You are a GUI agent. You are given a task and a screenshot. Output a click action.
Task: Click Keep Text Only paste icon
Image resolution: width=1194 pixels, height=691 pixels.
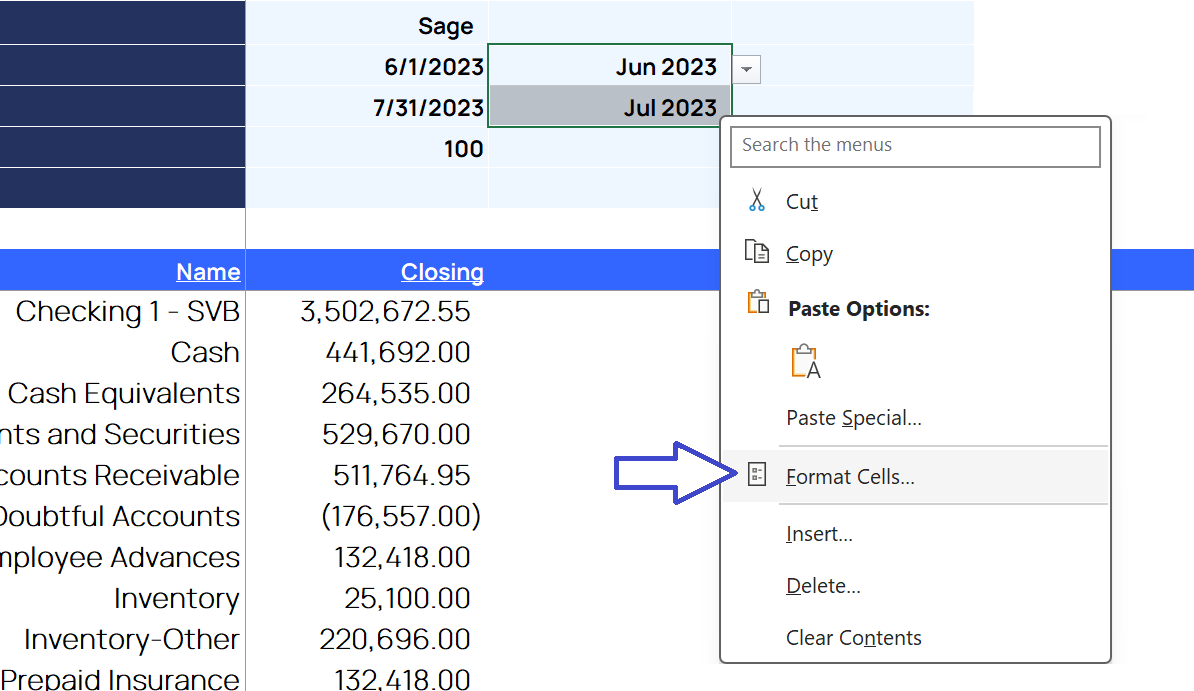tap(805, 362)
